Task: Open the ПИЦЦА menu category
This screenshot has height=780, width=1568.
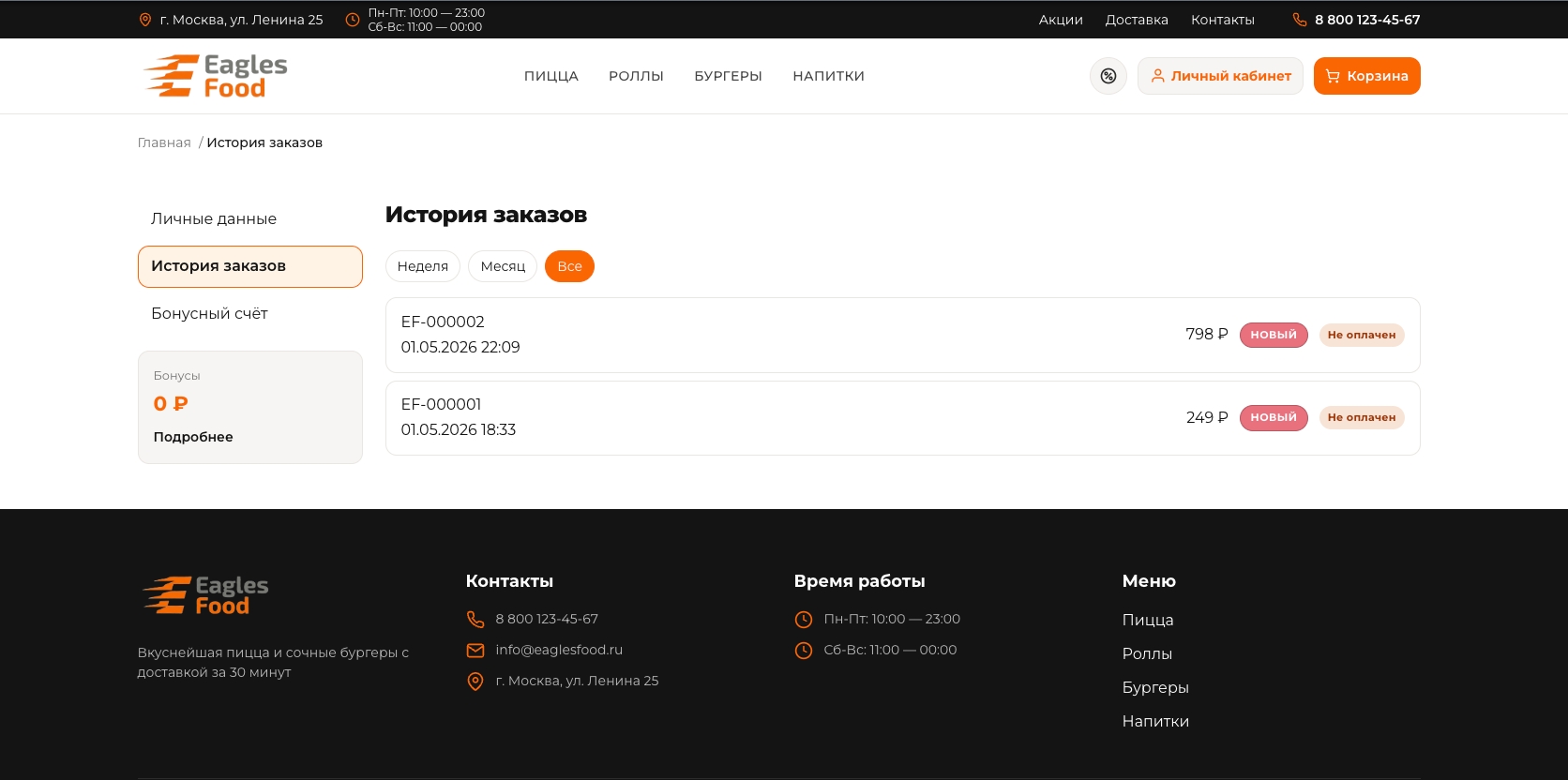Action: (x=551, y=76)
